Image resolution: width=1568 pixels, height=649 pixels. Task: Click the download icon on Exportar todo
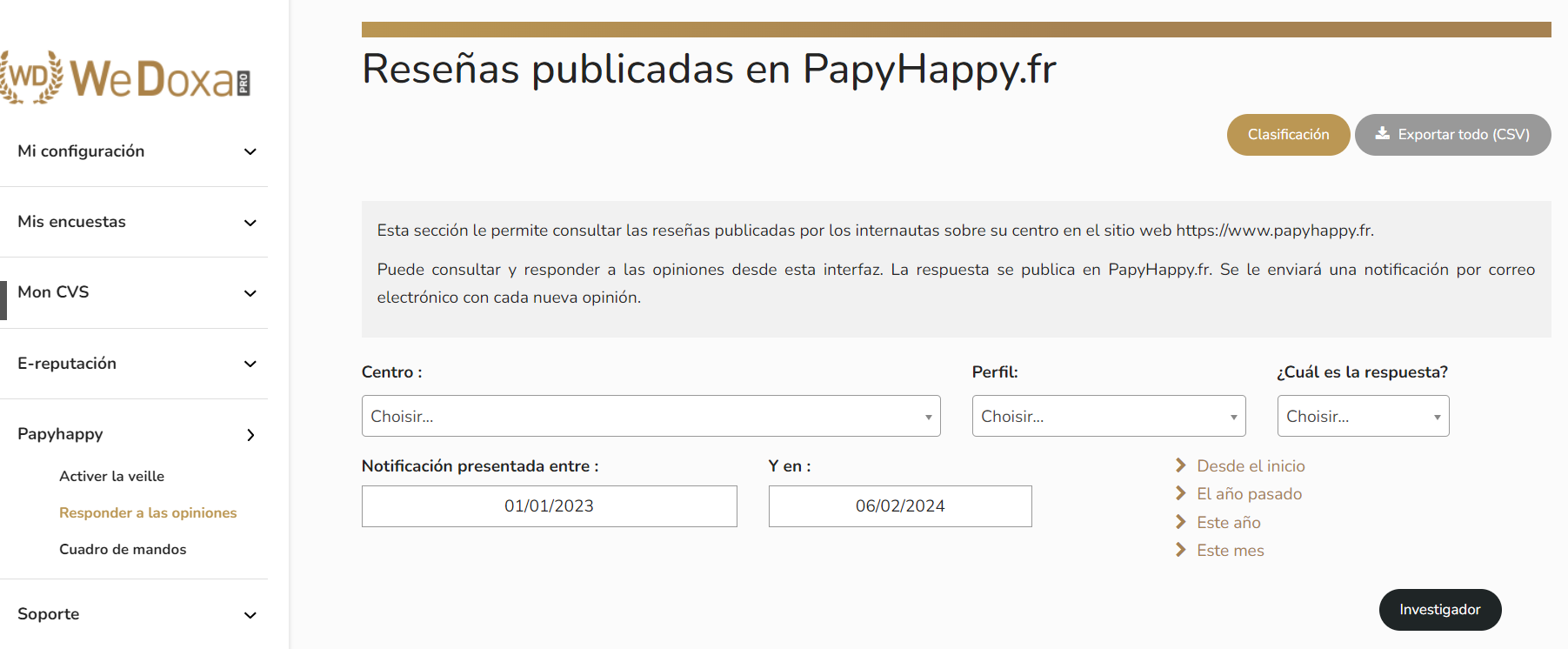click(1382, 134)
